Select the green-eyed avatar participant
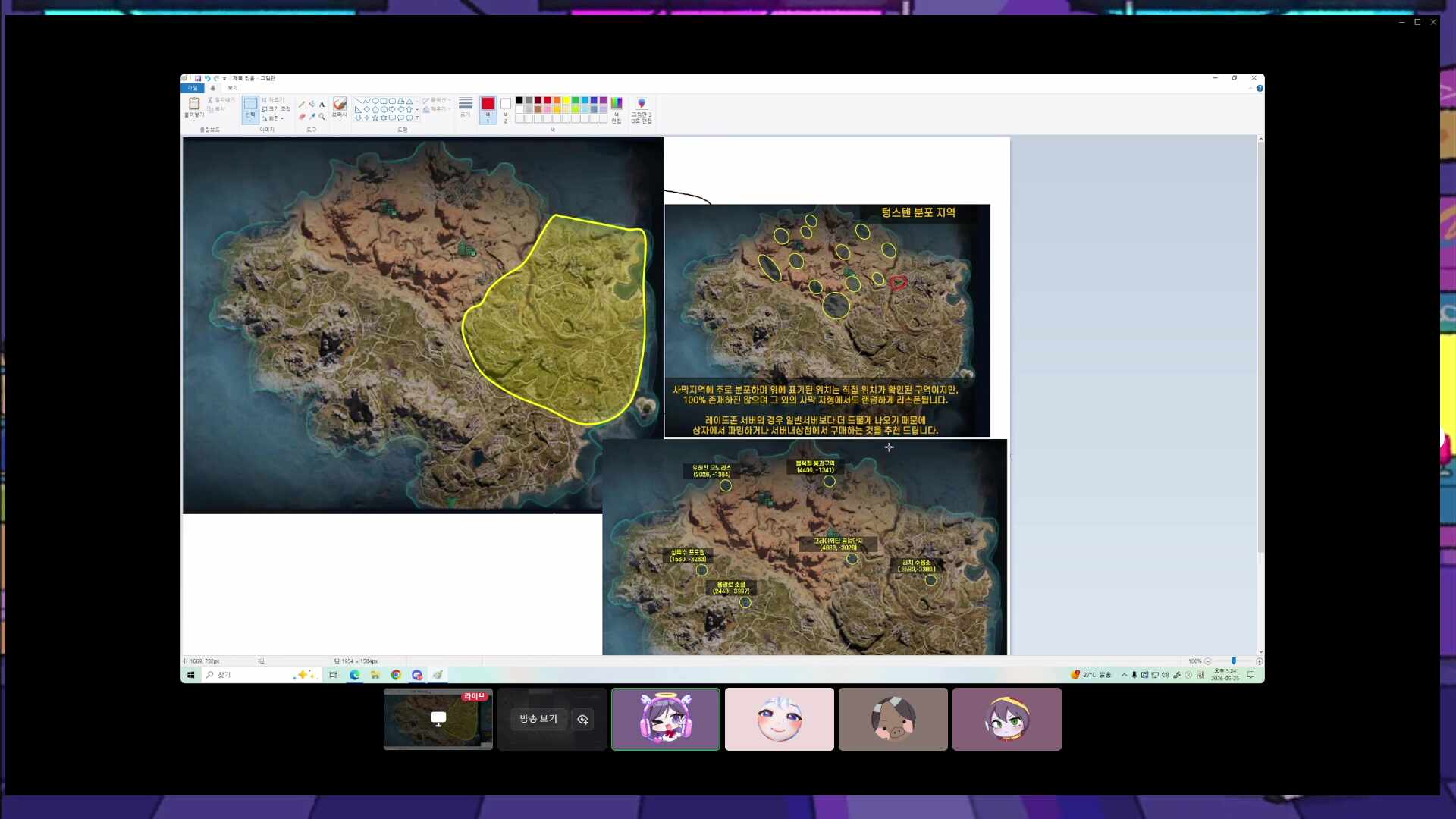 [1007, 719]
